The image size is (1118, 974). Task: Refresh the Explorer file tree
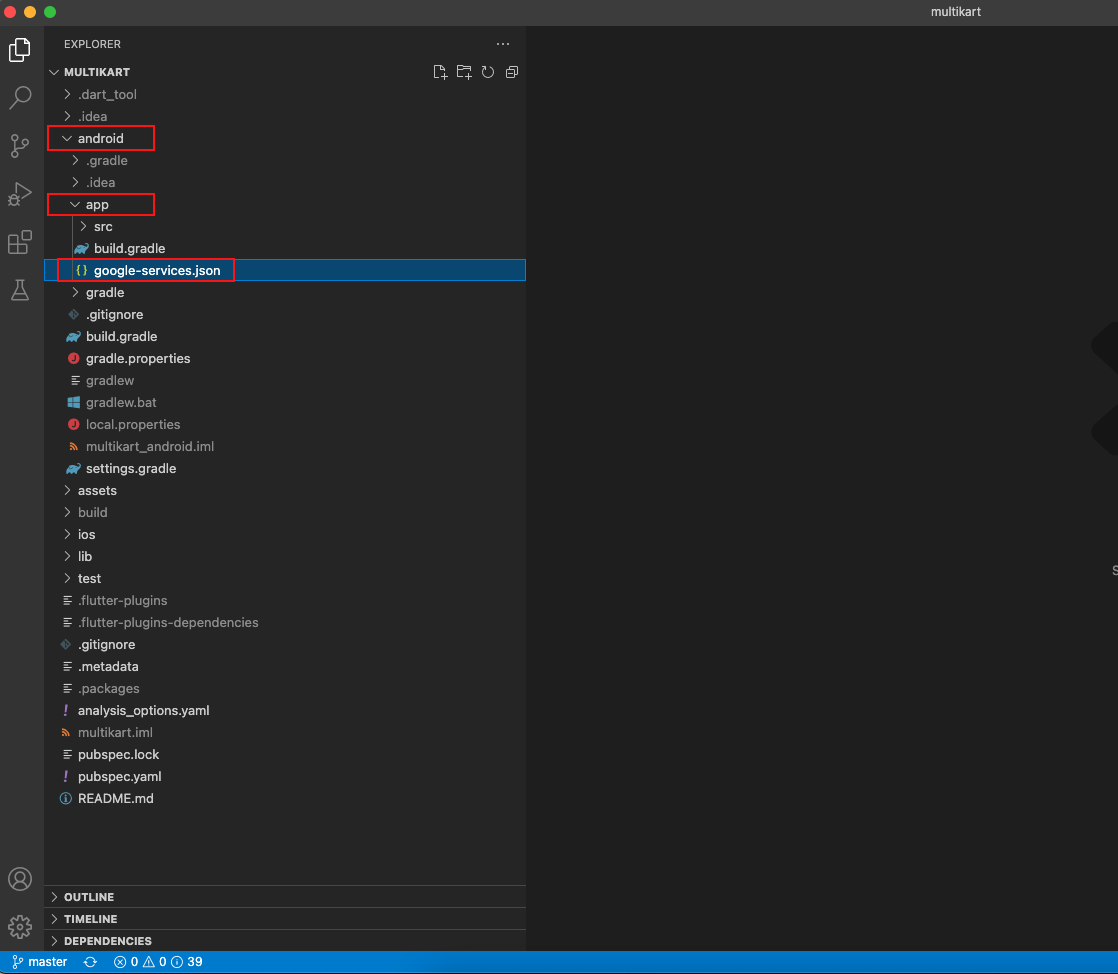click(488, 72)
